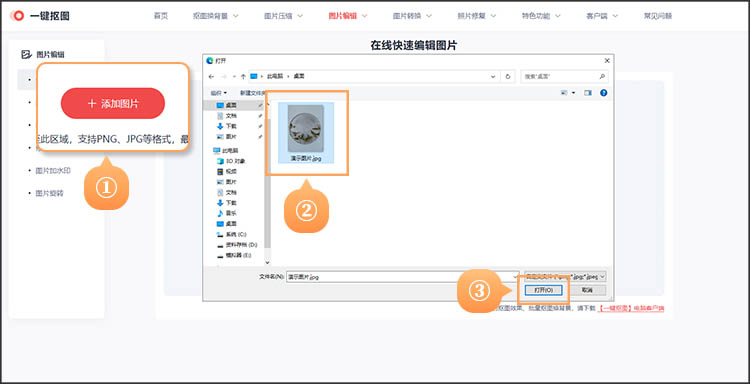
Task: Select the 演示图片.jpg file thumbnail
Action: 306,132
